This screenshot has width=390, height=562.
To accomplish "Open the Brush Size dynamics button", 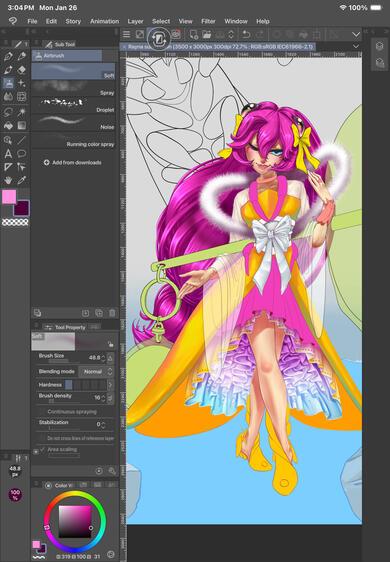I will pyautogui.click(x=110, y=358).
